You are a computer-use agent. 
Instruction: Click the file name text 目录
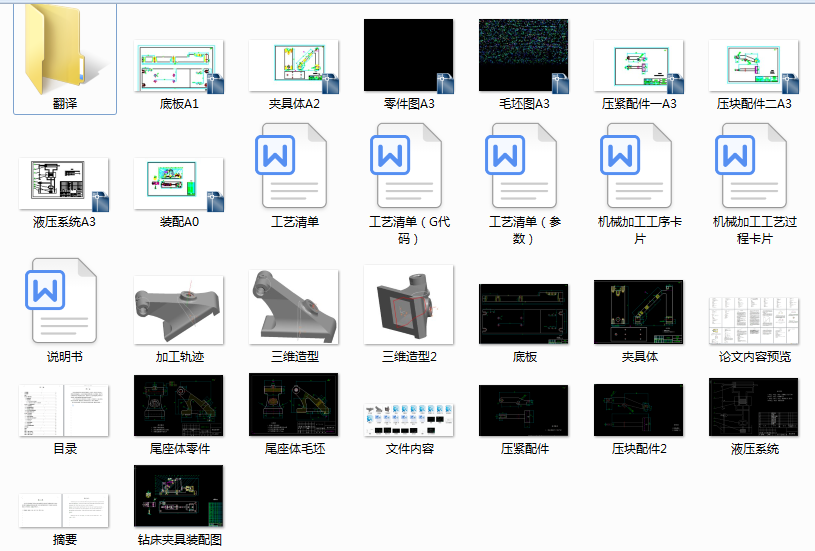click(65, 449)
